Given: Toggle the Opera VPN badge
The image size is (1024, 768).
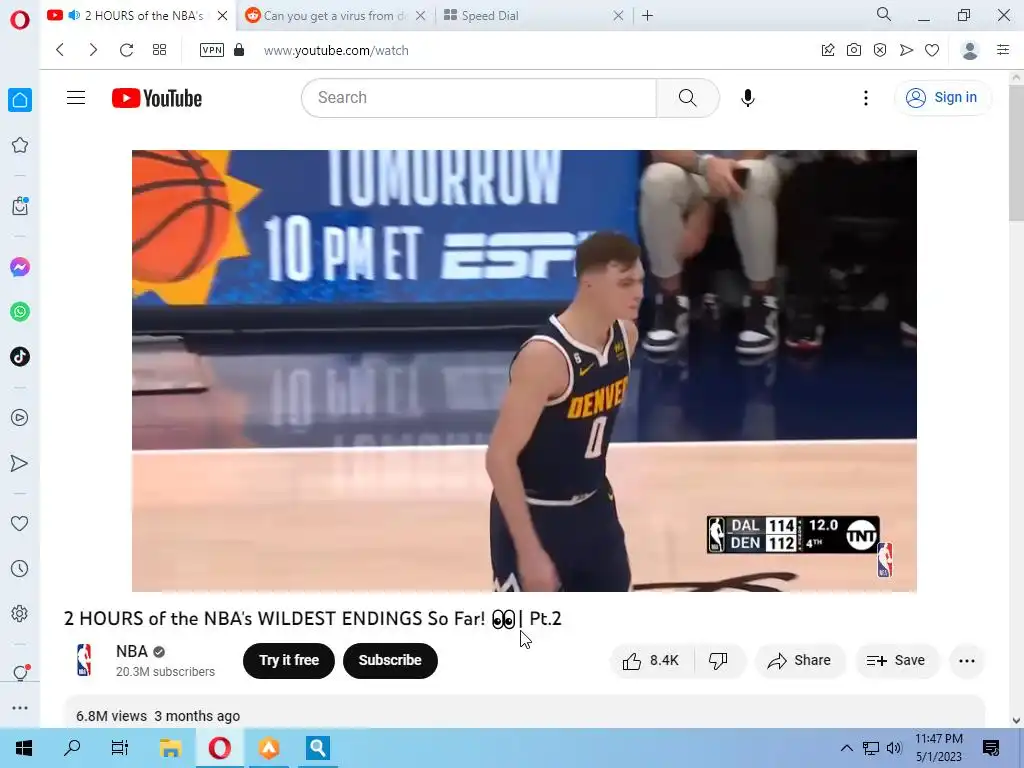Looking at the screenshot, I should pyautogui.click(x=212, y=50).
